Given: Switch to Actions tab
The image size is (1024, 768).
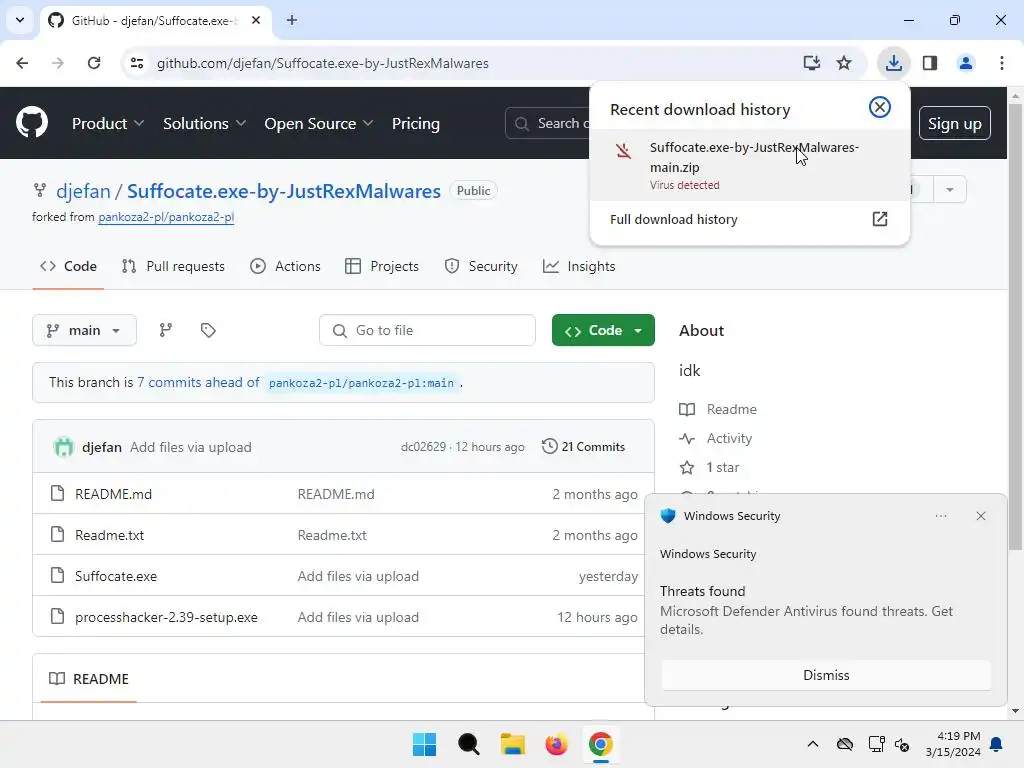Looking at the screenshot, I should click(x=285, y=266).
